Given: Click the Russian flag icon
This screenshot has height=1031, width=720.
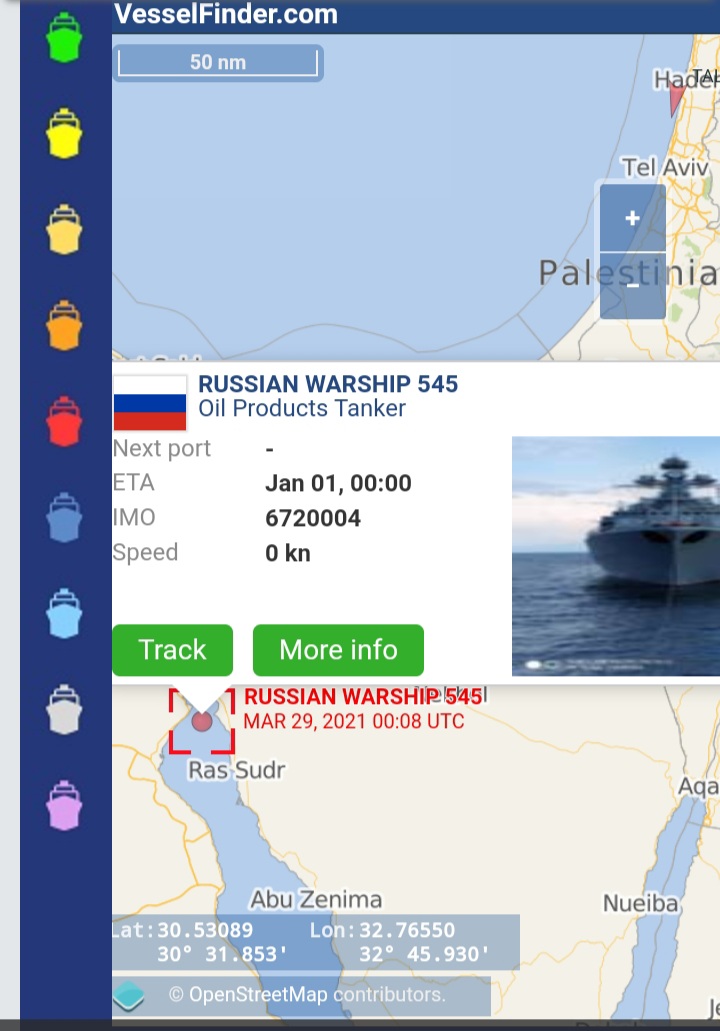Looking at the screenshot, I should click(150, 403).
